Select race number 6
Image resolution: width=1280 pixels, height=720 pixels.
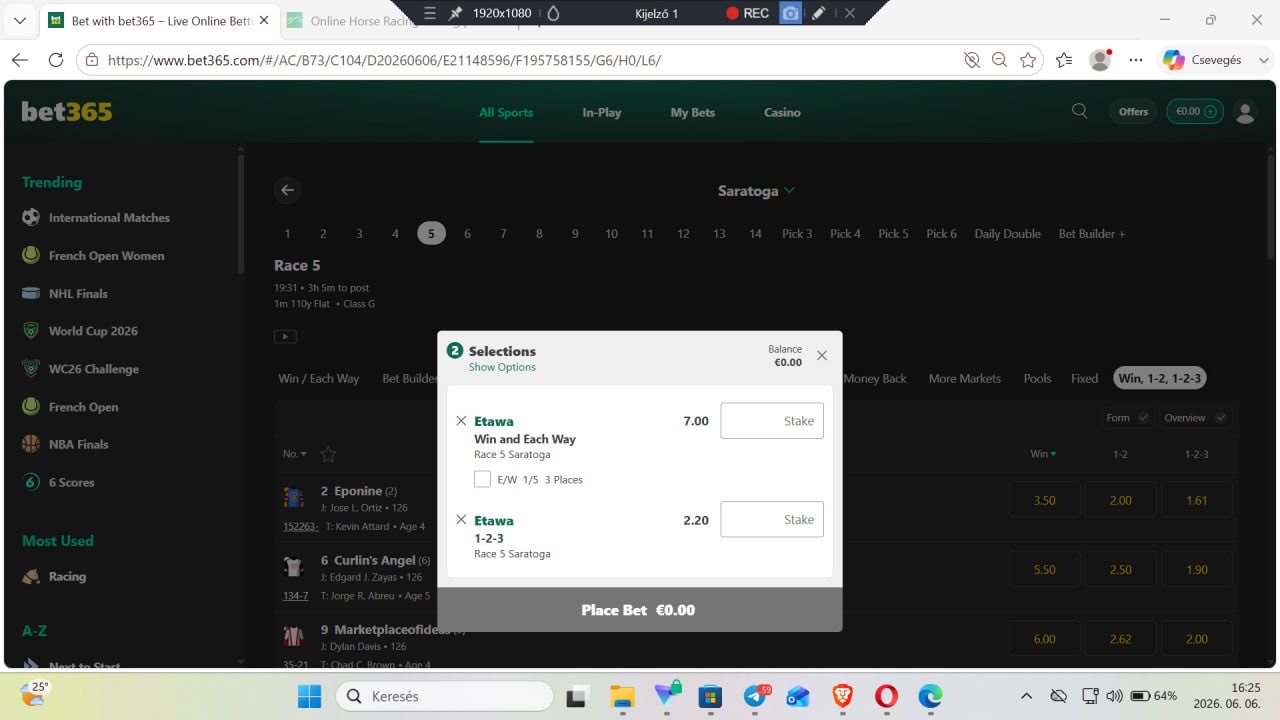467,234
